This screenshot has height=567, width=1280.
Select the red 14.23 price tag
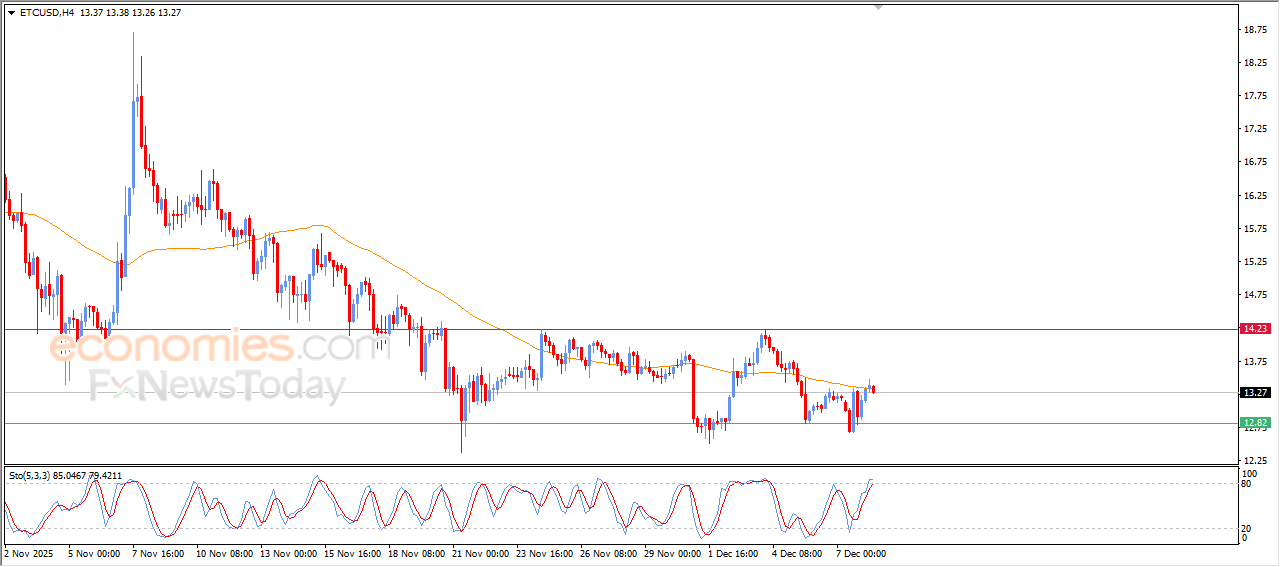pos(1254,328)
